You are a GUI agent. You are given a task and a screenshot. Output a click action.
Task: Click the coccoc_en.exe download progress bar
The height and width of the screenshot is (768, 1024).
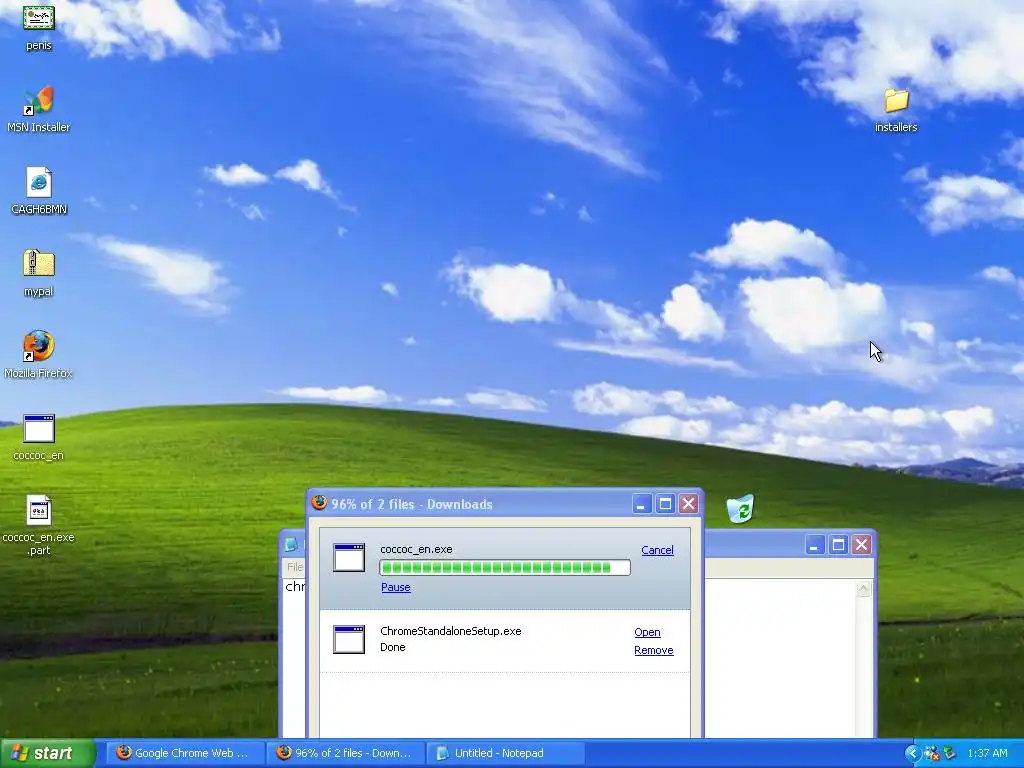(505, 568)
